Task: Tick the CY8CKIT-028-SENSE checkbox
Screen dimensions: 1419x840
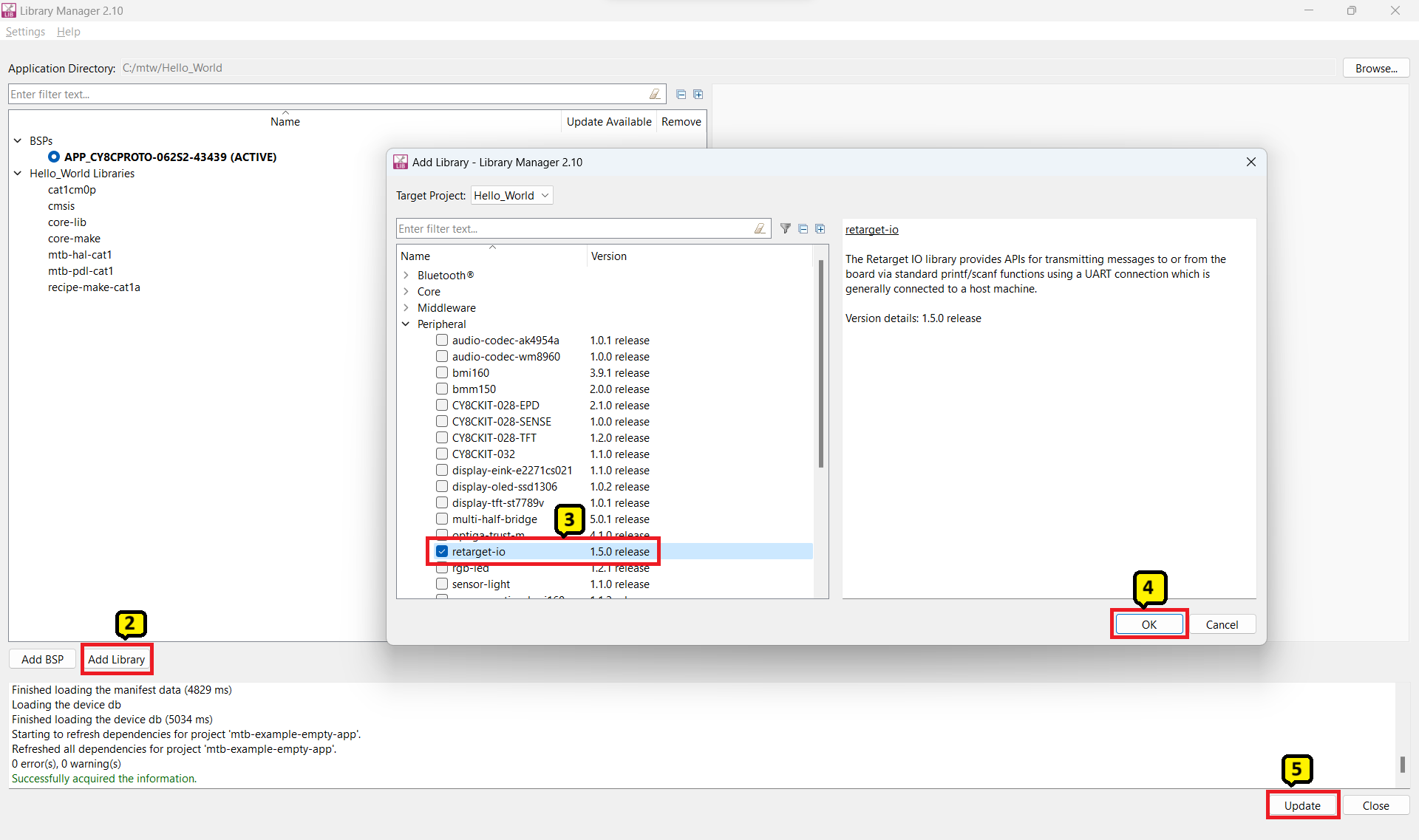Action: [x=442, y=421]
